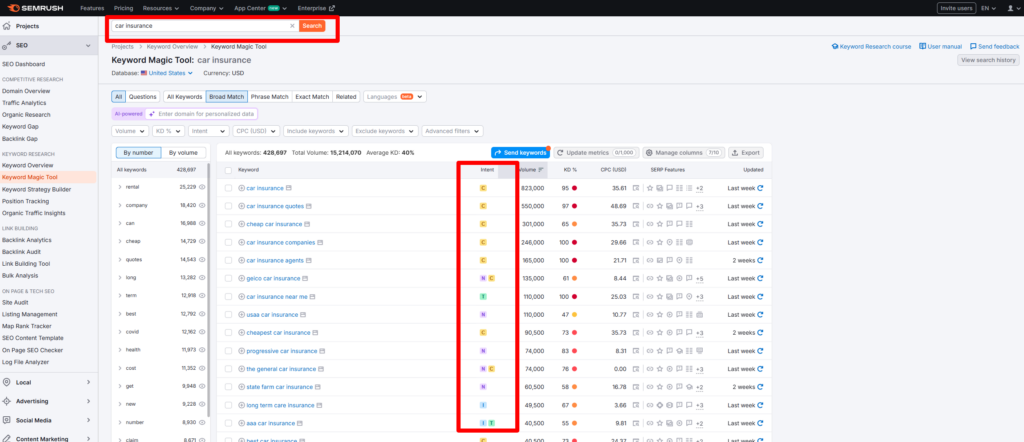Open the CPC (USD) filter dropdown

(256, 131)
